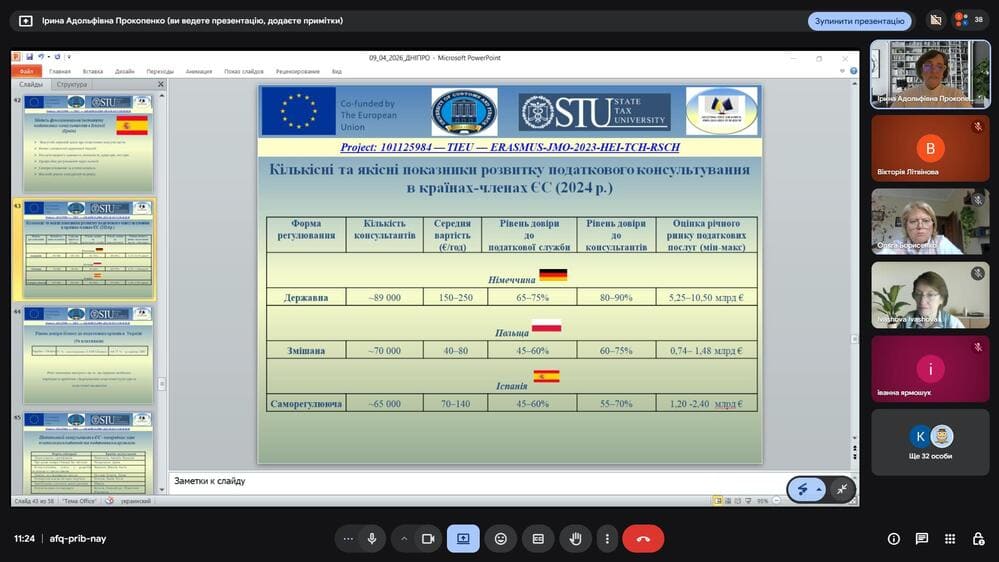Expand video settings chevron beside camera

[404, 538]
